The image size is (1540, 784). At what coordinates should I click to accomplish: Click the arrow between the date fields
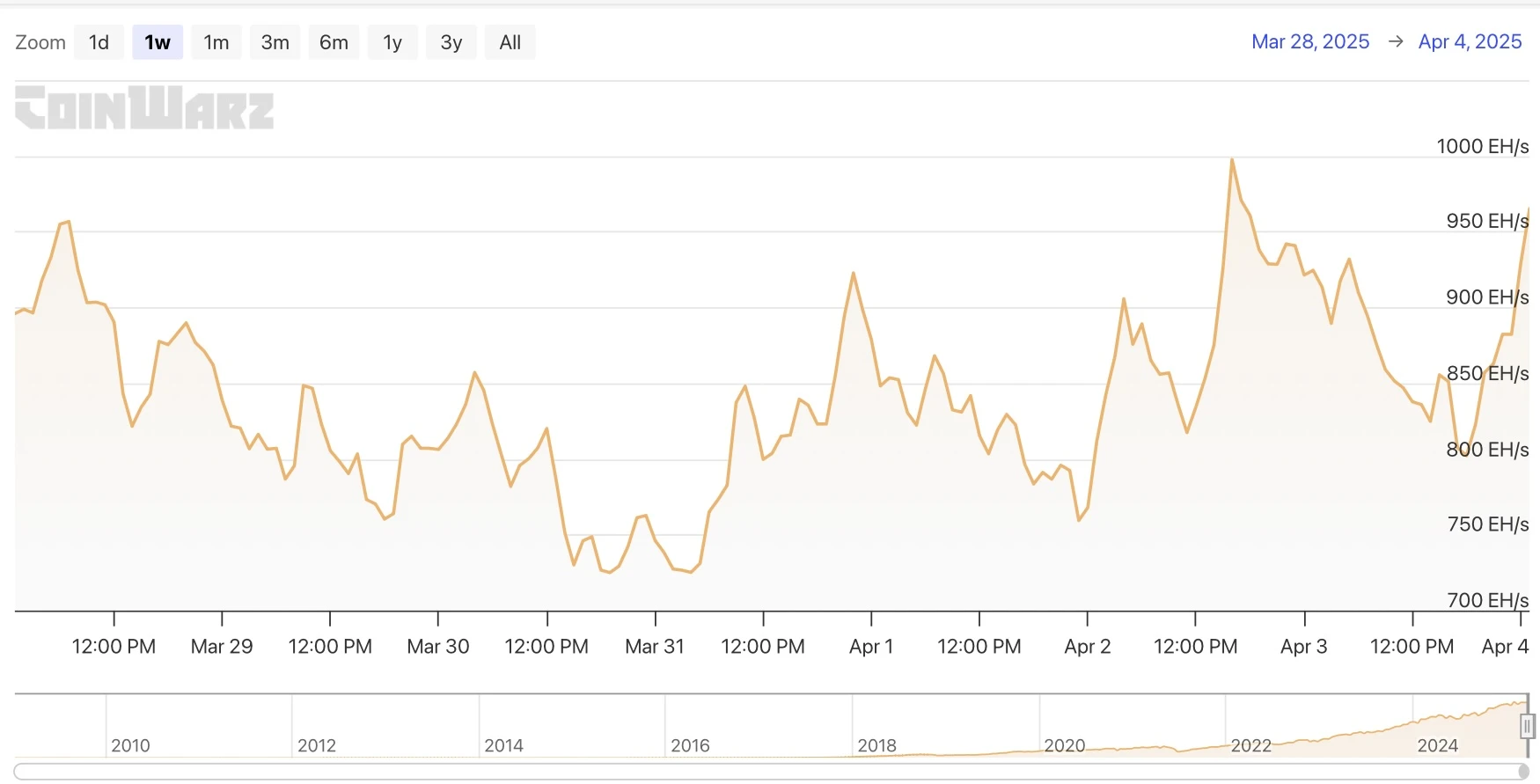tap(1395, 41)
